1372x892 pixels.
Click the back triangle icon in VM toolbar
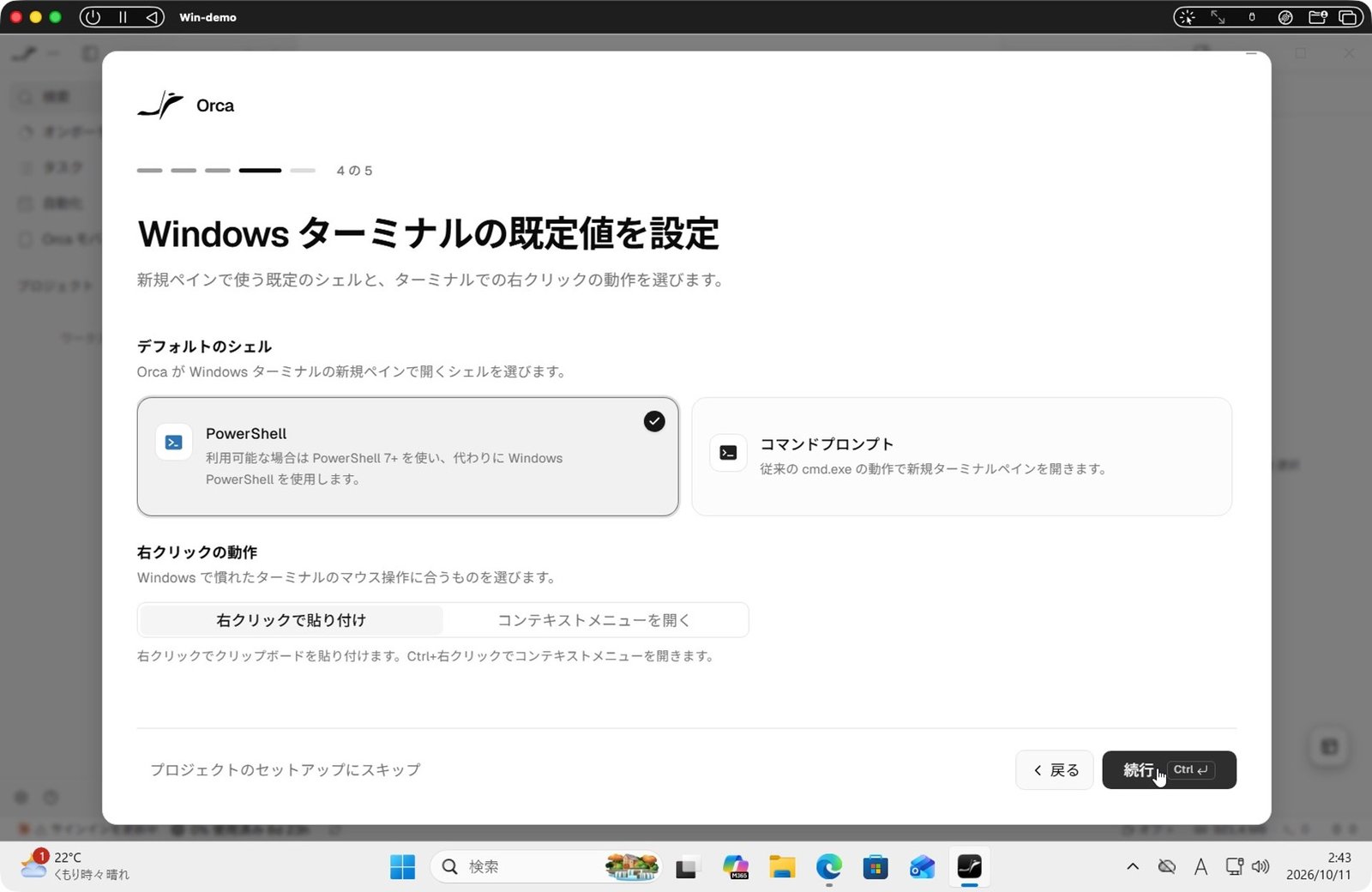[151, 17]
